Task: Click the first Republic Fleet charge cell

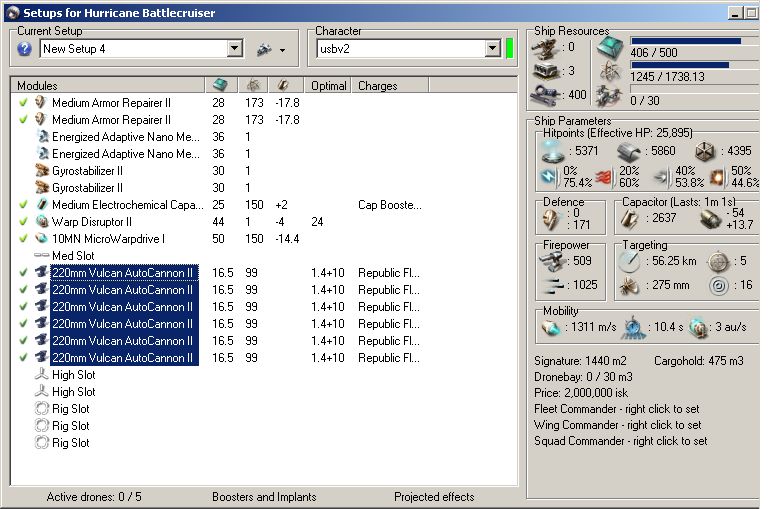Action: 389,273
